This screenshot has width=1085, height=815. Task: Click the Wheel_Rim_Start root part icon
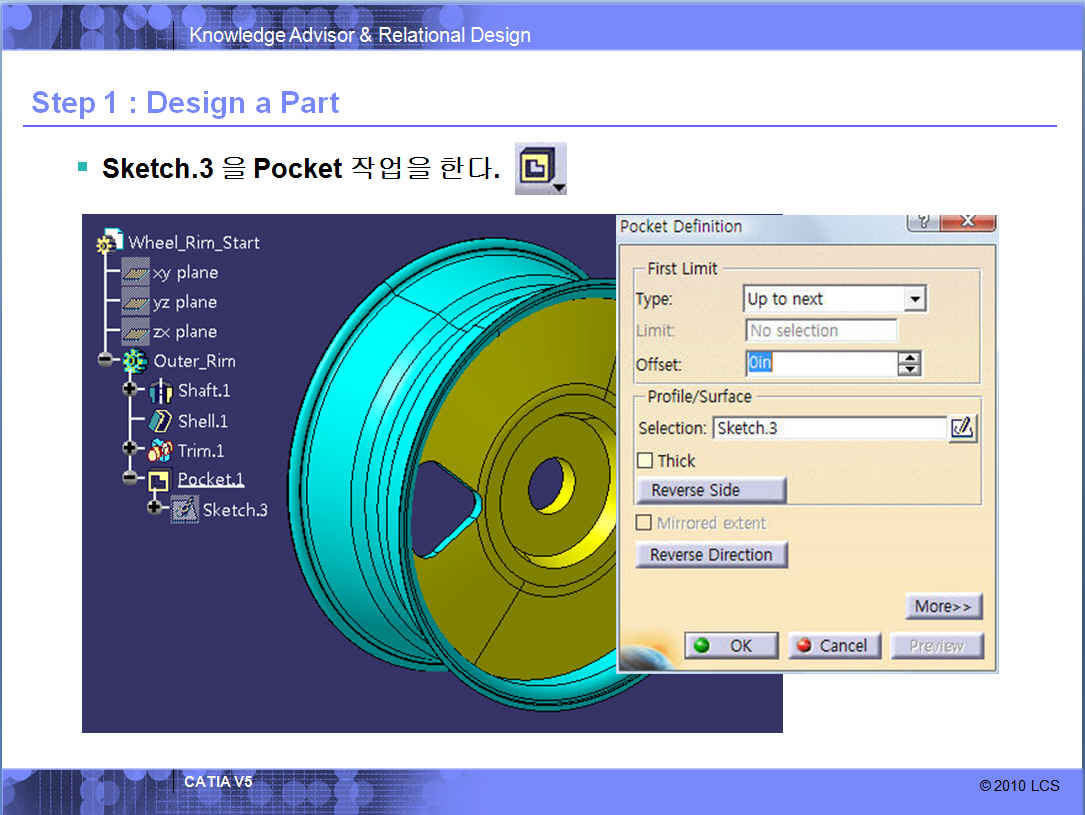[106, 243]
